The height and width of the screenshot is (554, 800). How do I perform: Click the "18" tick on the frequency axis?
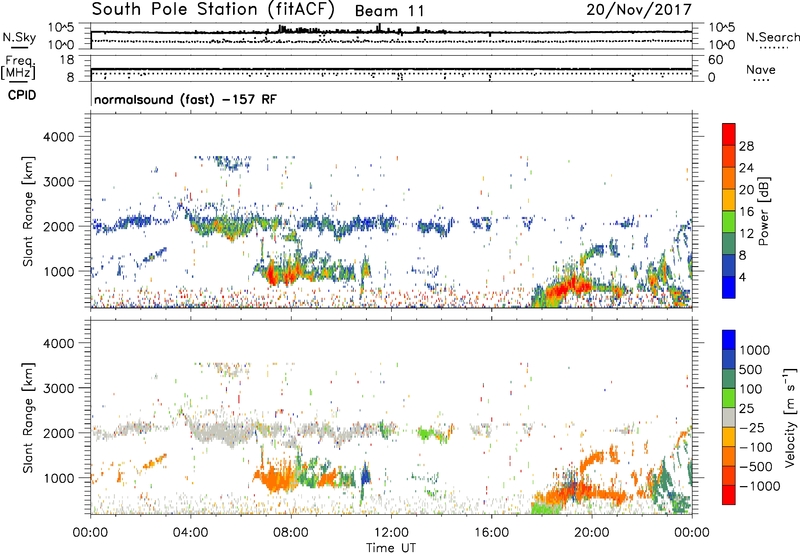pos(67,60)
